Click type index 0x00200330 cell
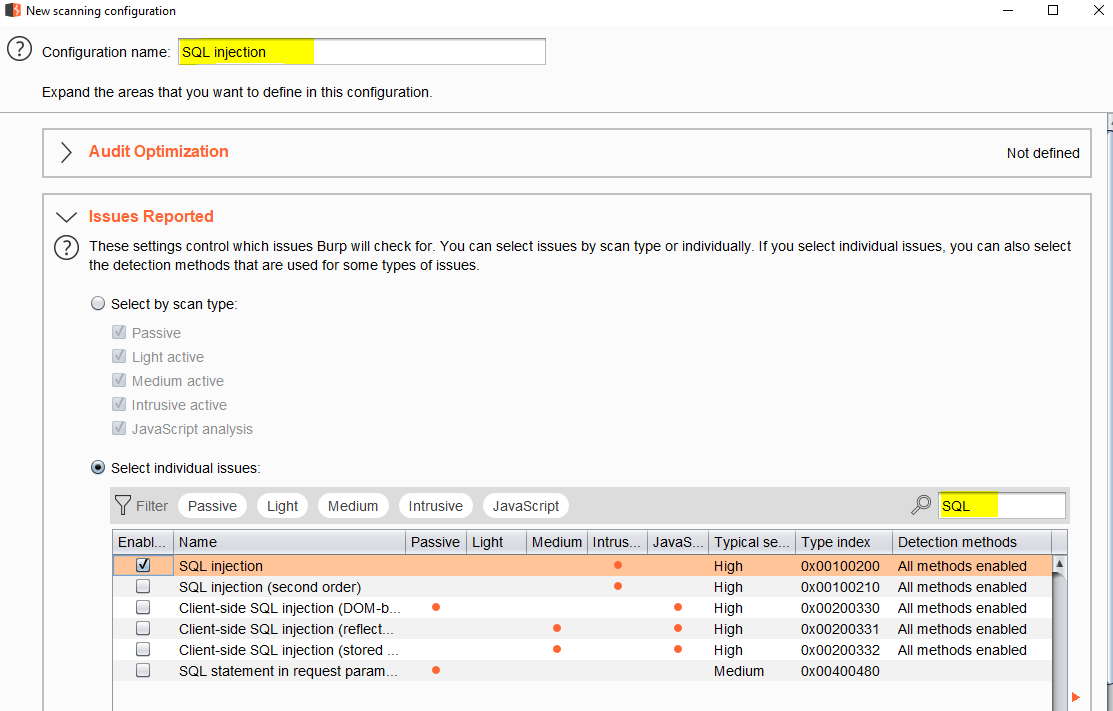Viewport: 1113px width, 711px height. click(840, 608)
